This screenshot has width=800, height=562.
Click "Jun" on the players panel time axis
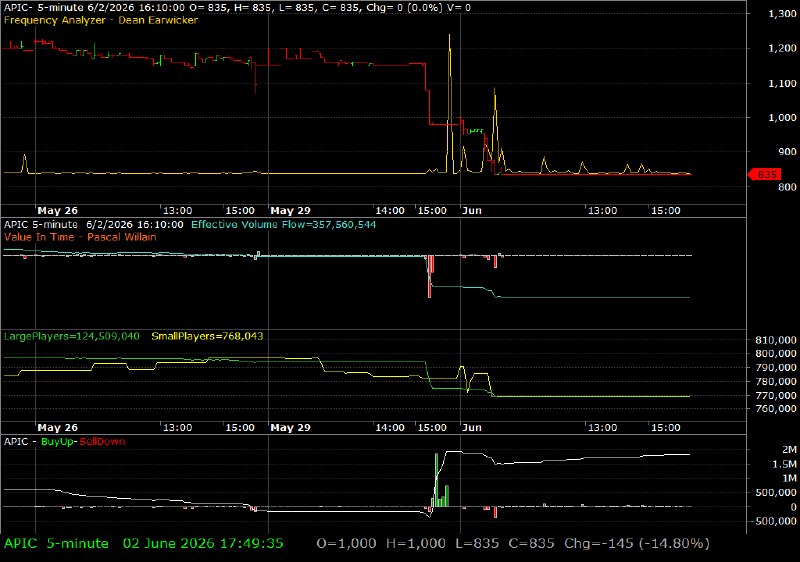click(472, 428)
